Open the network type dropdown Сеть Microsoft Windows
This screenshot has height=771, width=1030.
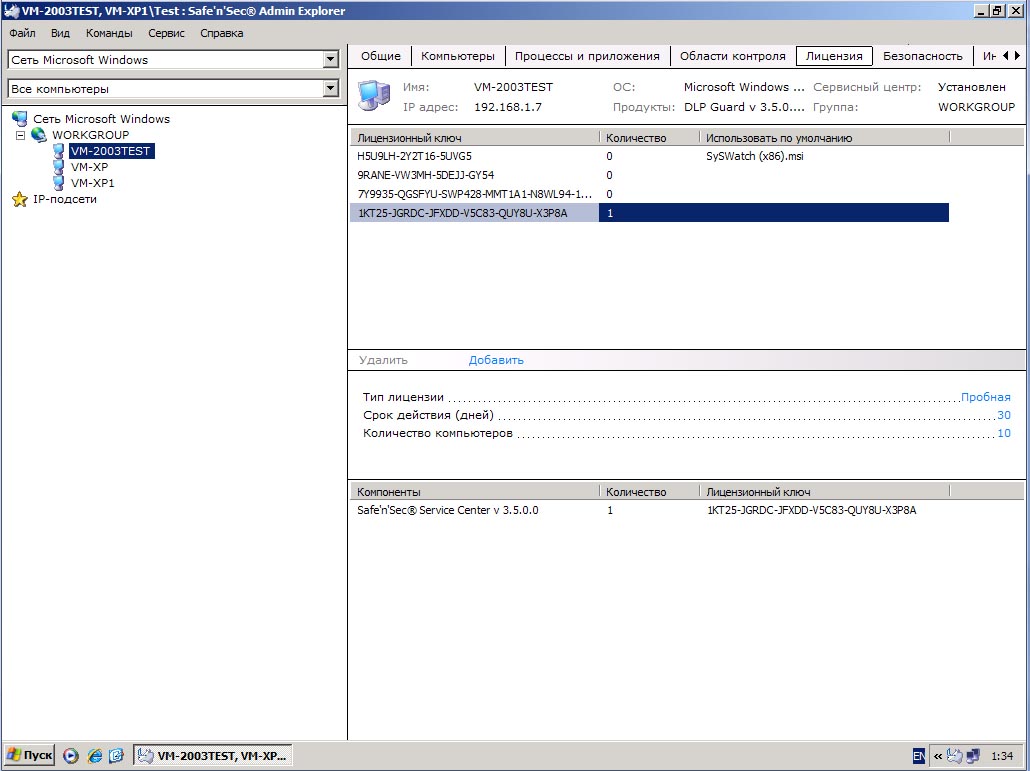pyautogui.click(x=330, y=60)
